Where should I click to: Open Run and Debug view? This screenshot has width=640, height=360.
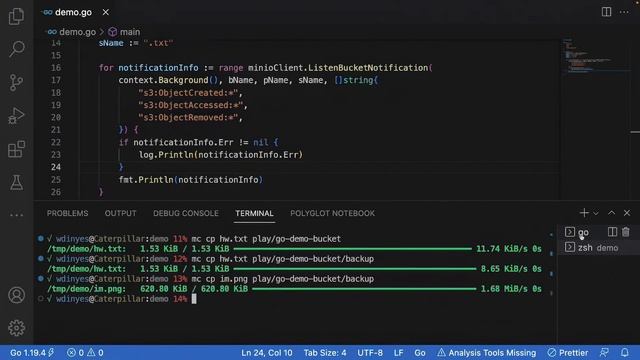click(x=16, y=116)
